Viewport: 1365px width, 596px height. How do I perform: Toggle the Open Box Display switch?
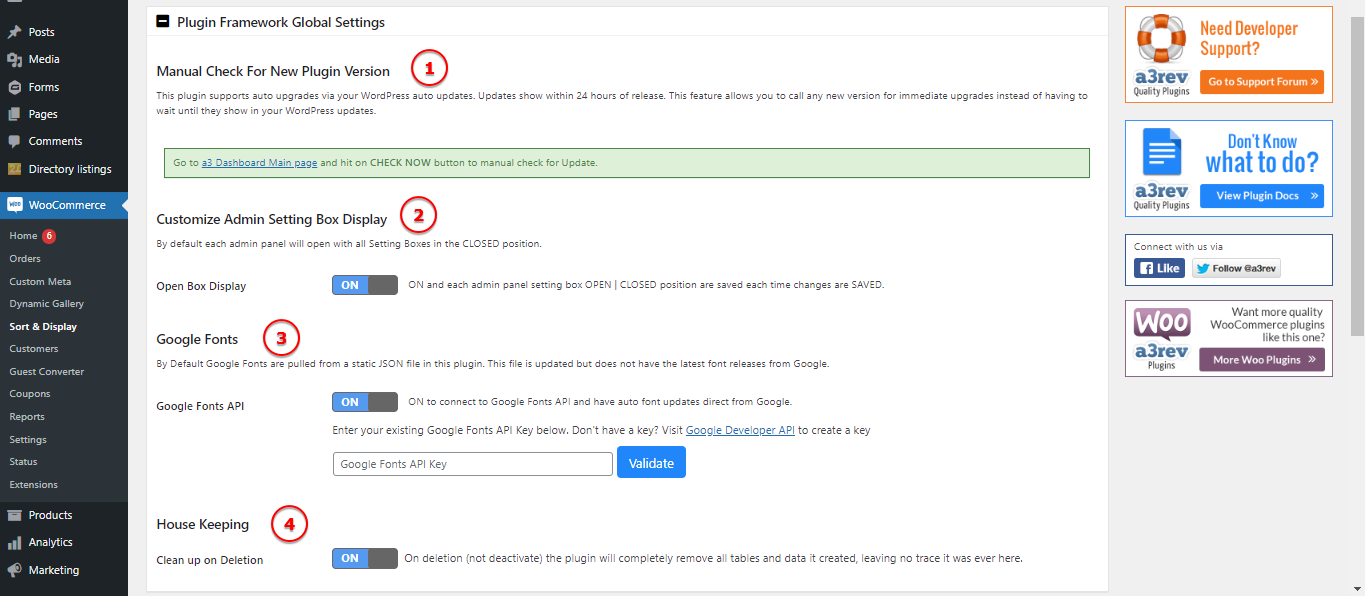point(364,285)
